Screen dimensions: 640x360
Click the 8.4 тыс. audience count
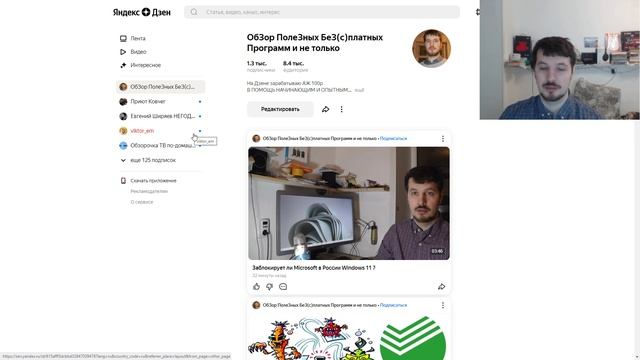tap(293, 64)
